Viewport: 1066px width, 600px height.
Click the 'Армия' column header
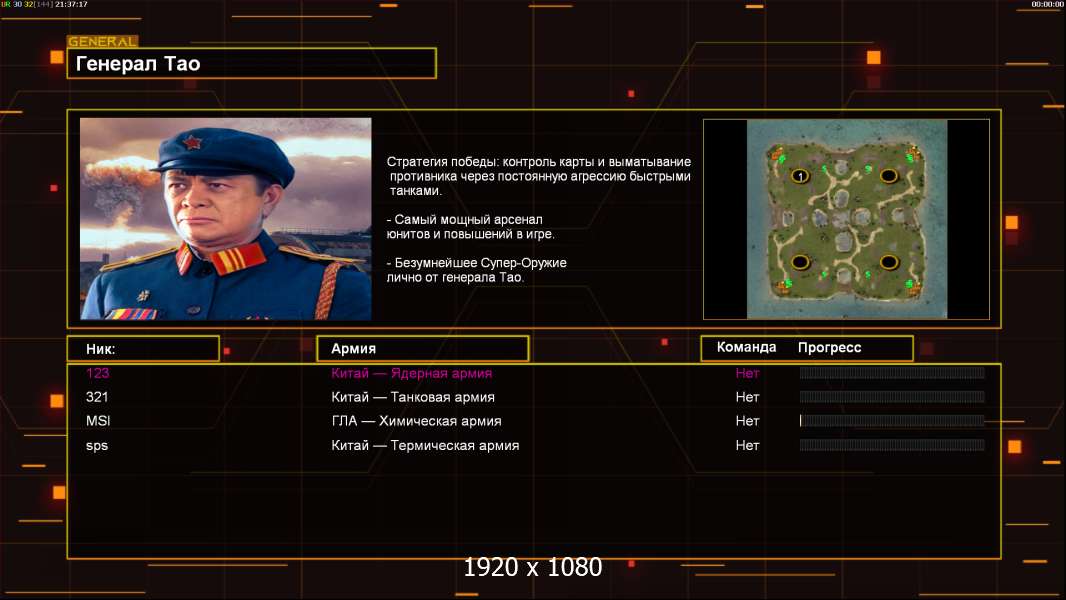click(423, 349)
